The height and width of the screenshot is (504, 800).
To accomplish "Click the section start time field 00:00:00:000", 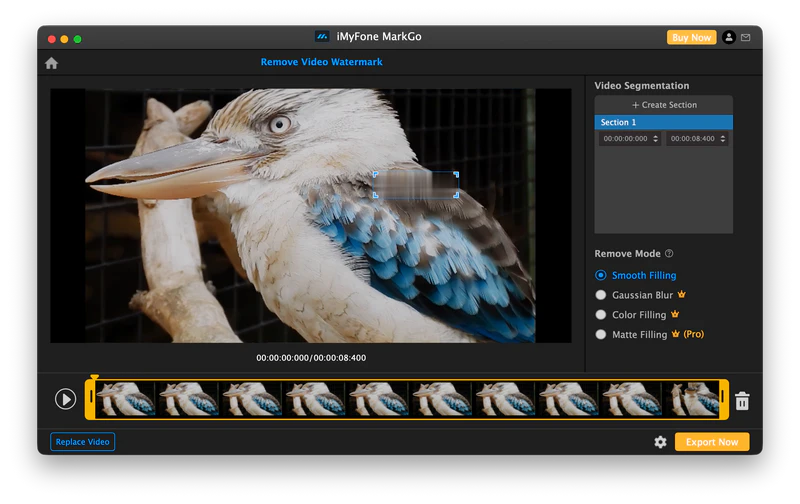I will pos(630,139).
